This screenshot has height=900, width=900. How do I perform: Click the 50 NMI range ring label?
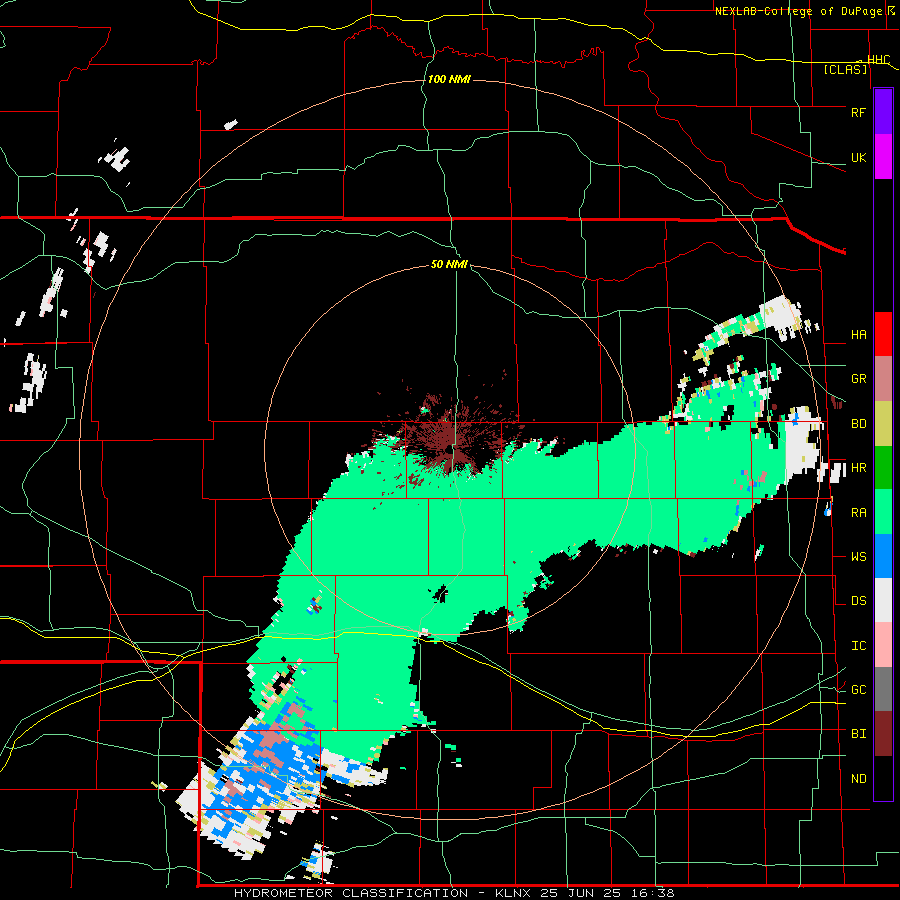(449, 265)
